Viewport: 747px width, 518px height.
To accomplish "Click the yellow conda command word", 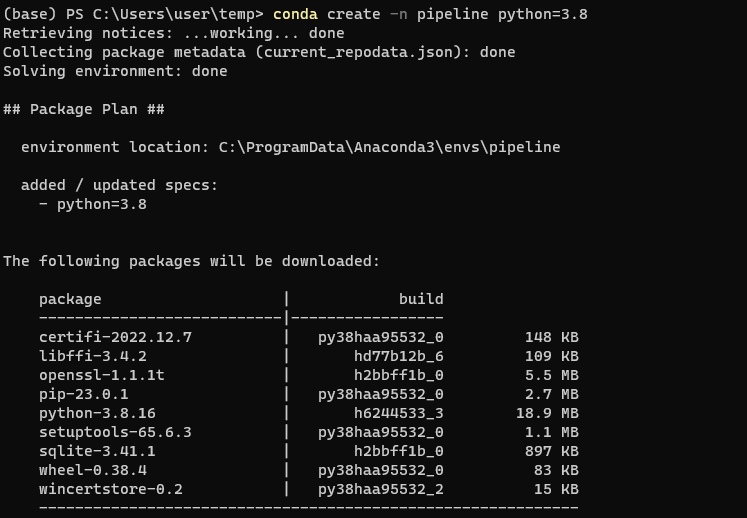I will (295, 14).
